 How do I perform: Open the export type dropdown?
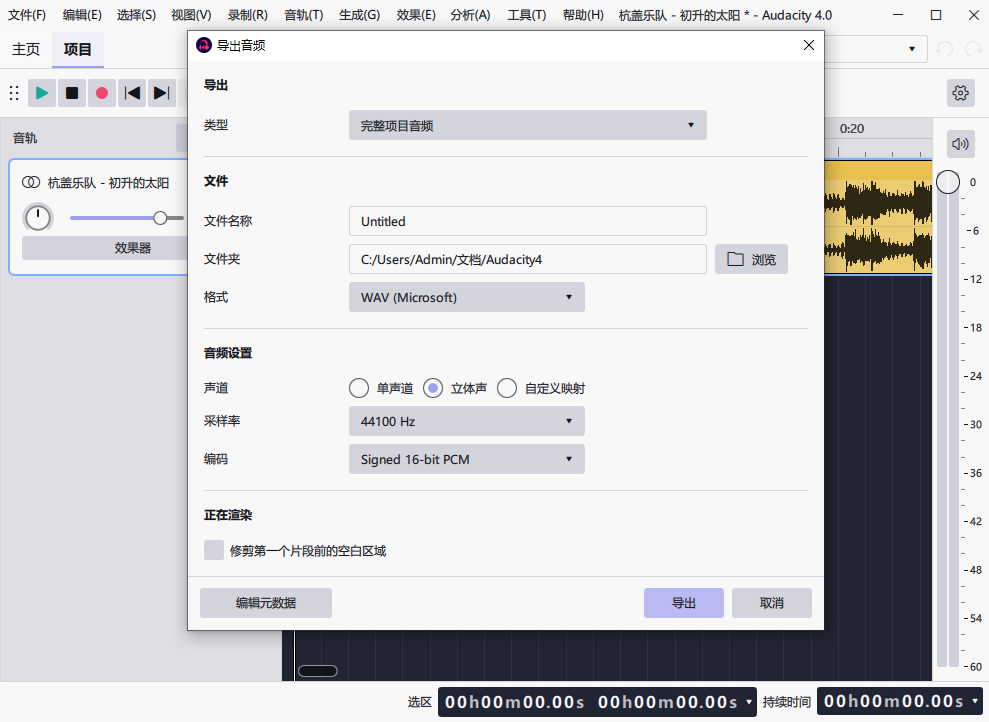tap(527, 125)
